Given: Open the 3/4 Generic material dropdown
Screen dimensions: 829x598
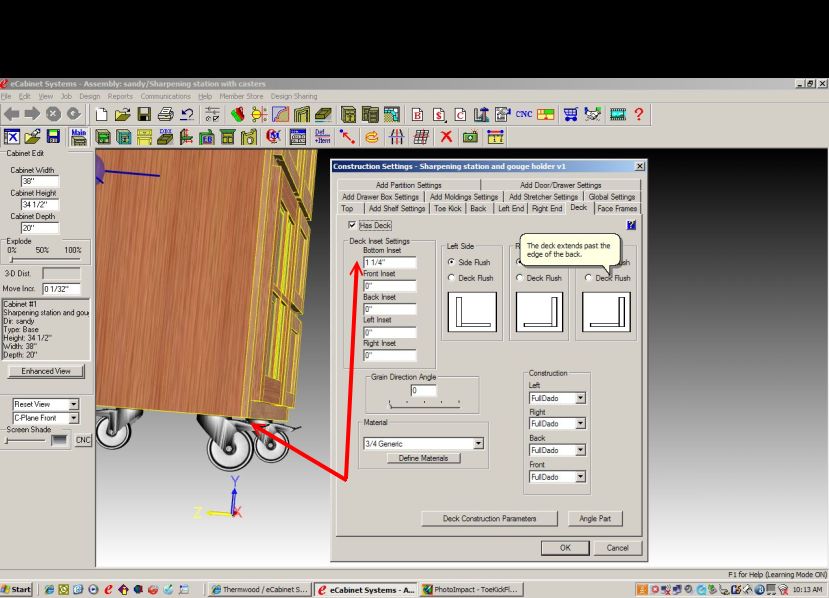Looking at the screenshot, I should pyautogui.click(x=478, y=444).
